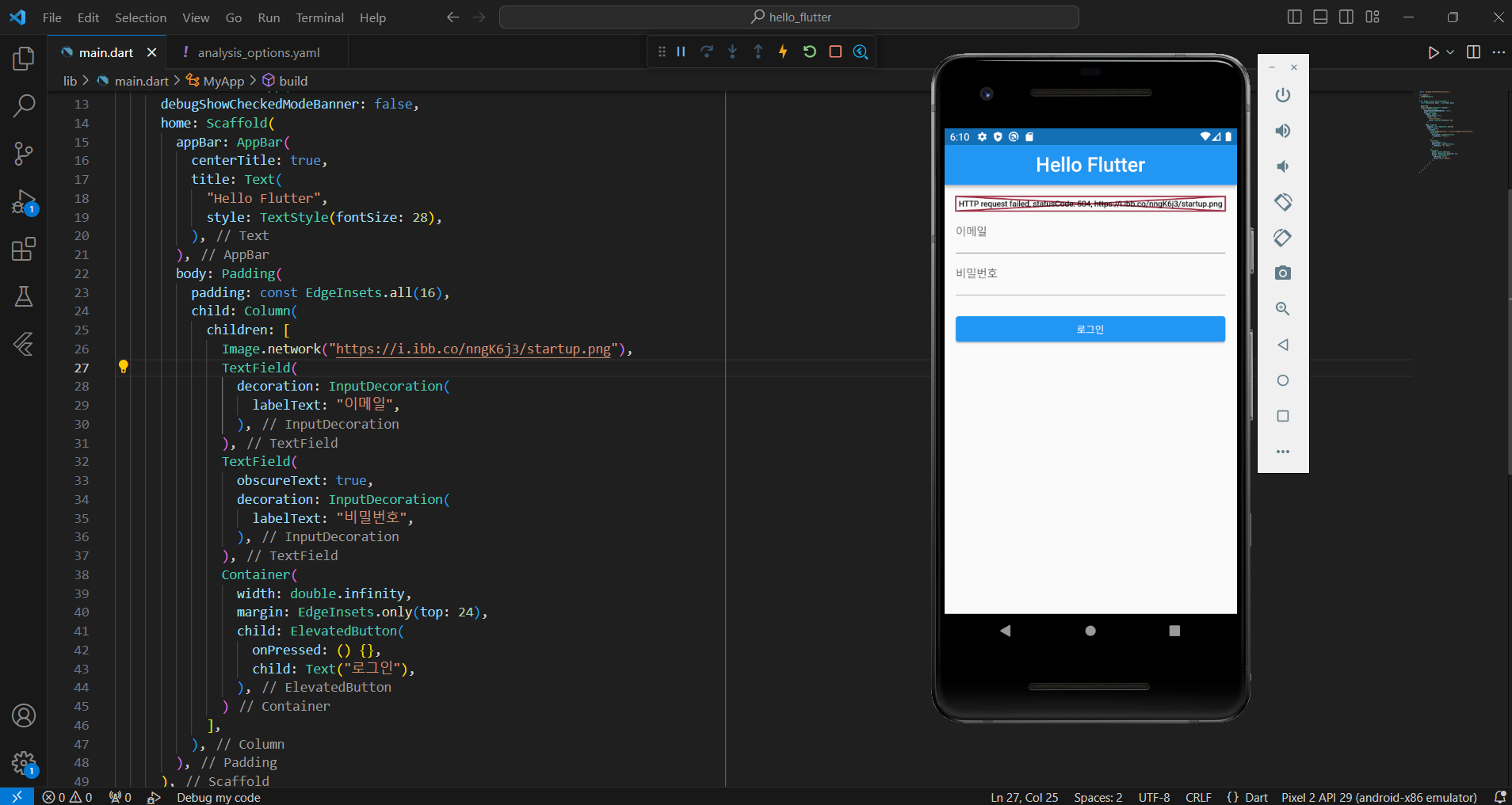Open the editor More Actions menu
The image size is (1512, 805).
1499,52
